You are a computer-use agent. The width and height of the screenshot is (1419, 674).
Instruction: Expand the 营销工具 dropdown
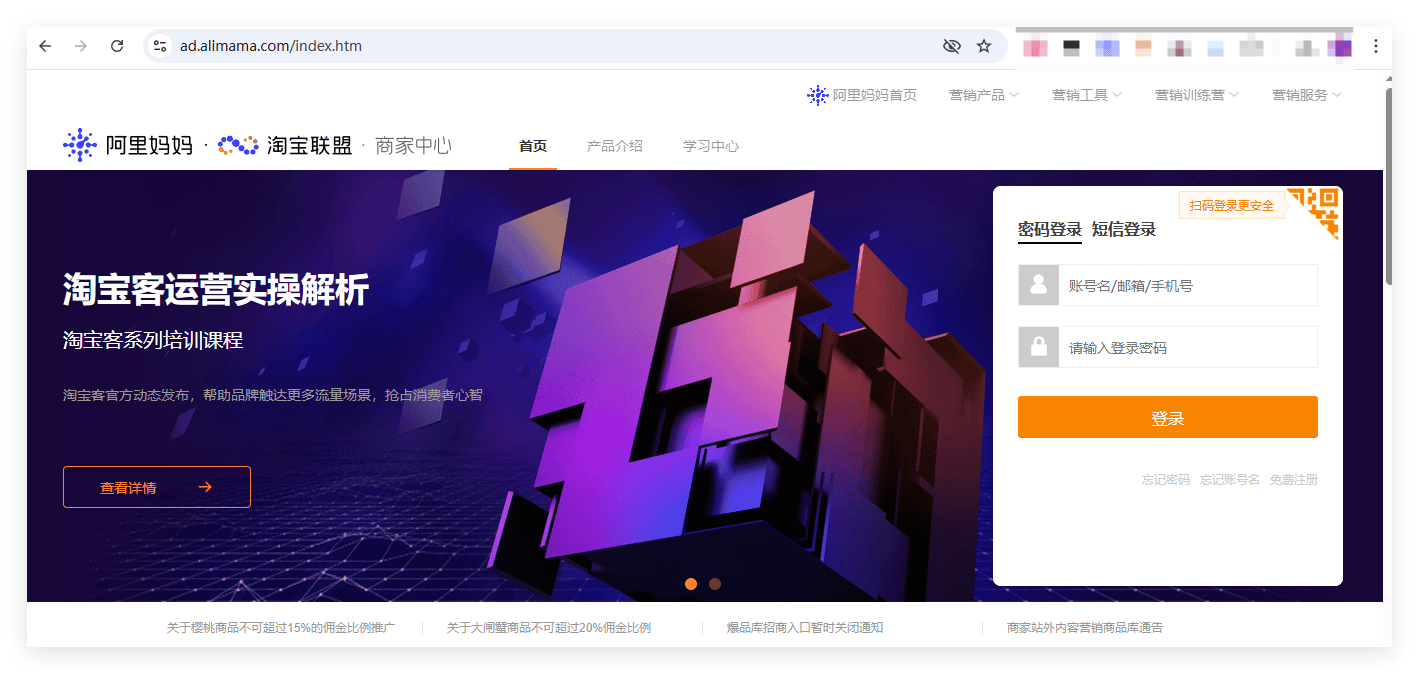(1087, 95)
